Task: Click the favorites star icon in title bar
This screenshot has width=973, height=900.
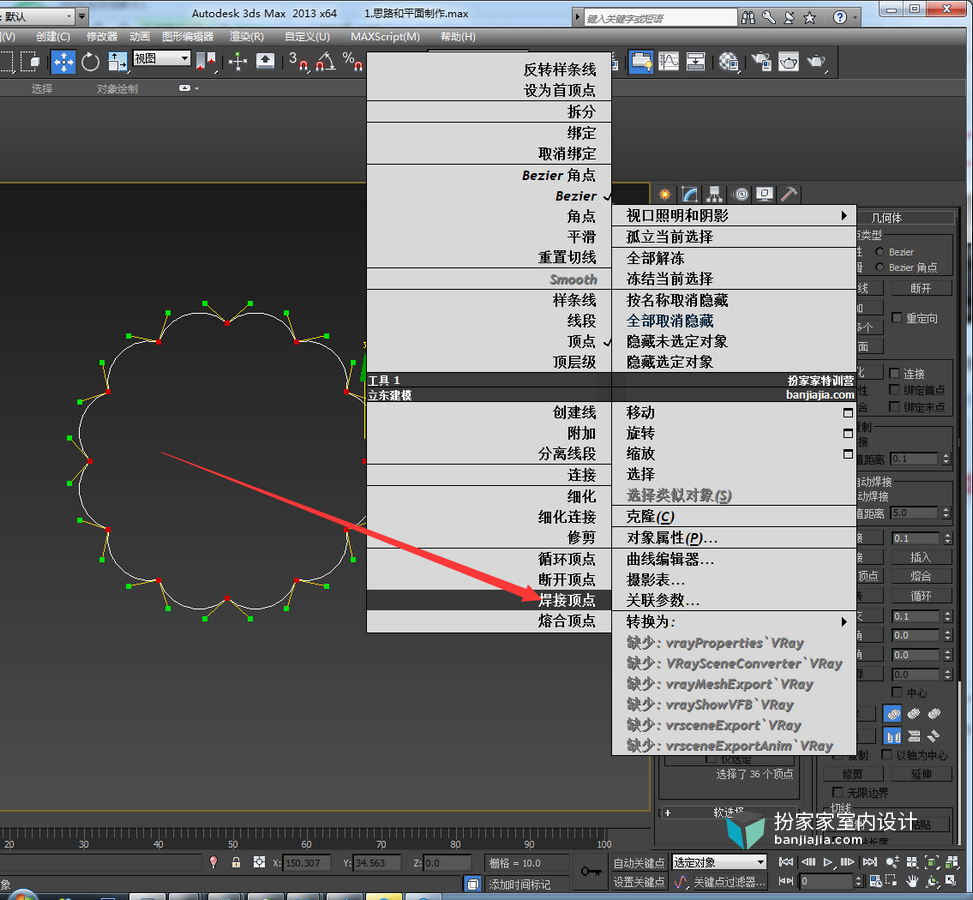Action: (809, 17)
